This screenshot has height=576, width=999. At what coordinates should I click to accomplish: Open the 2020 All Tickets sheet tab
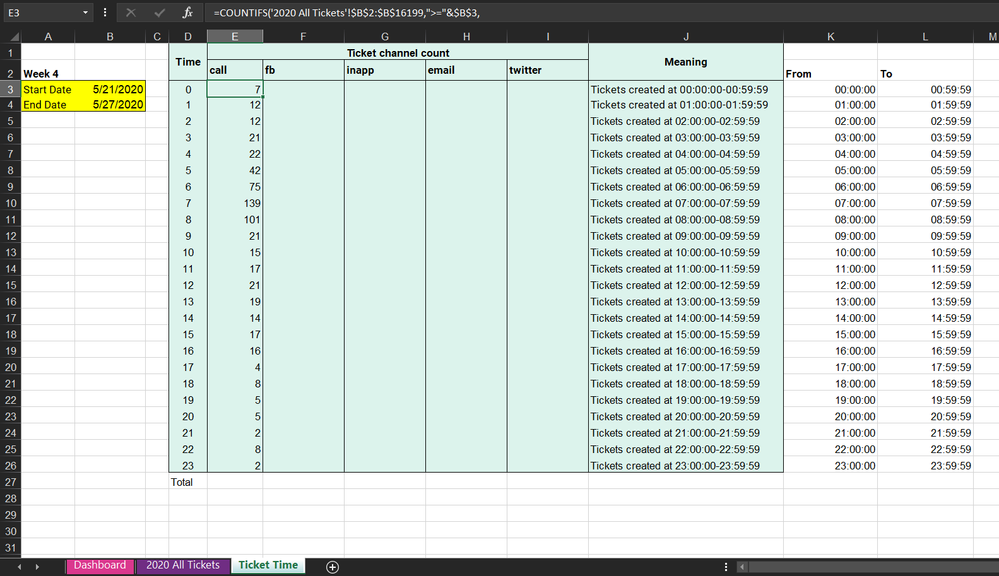pos(183,565)
